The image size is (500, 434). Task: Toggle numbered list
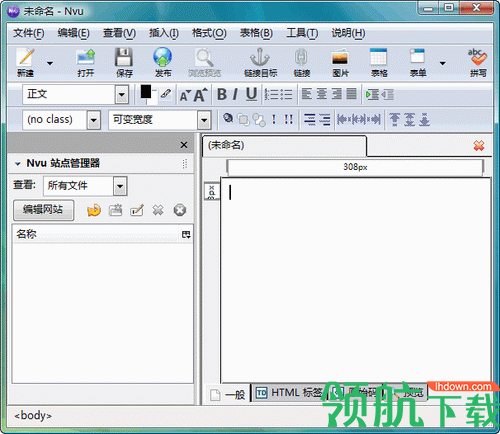[x=271, y=95]
